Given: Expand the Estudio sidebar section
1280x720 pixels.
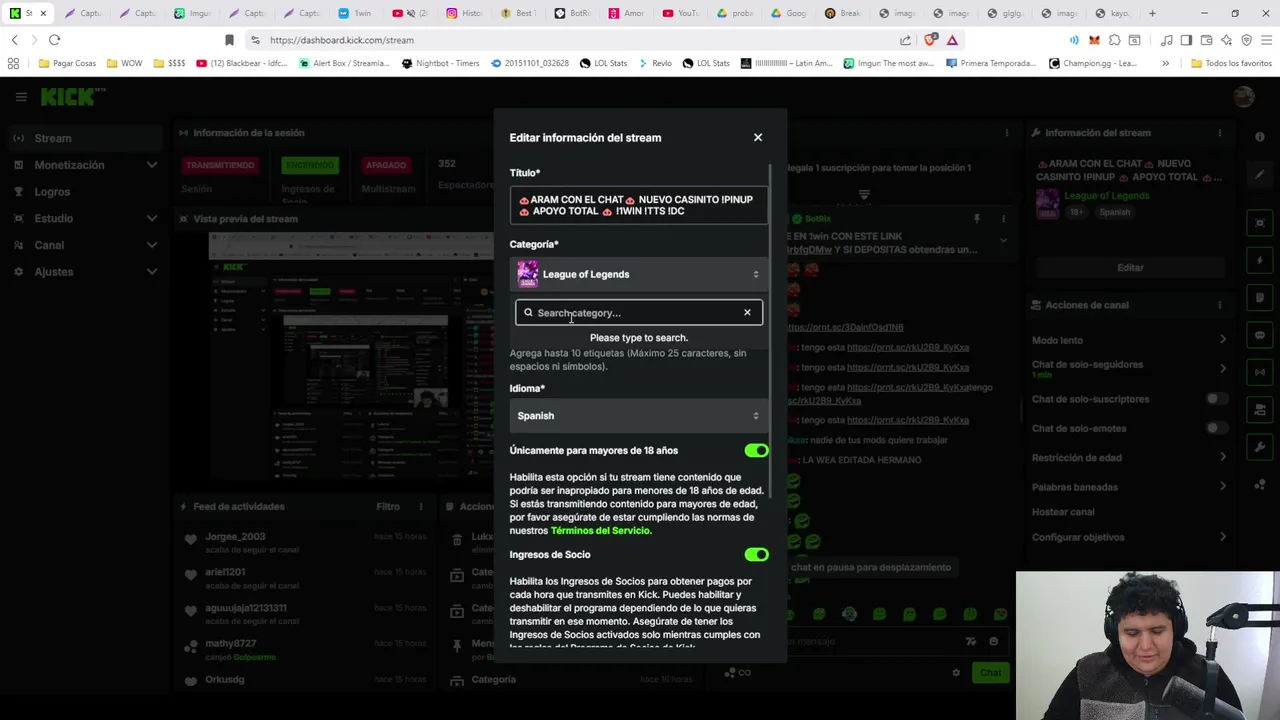Looking at the screenshot, I should [85, 218].
